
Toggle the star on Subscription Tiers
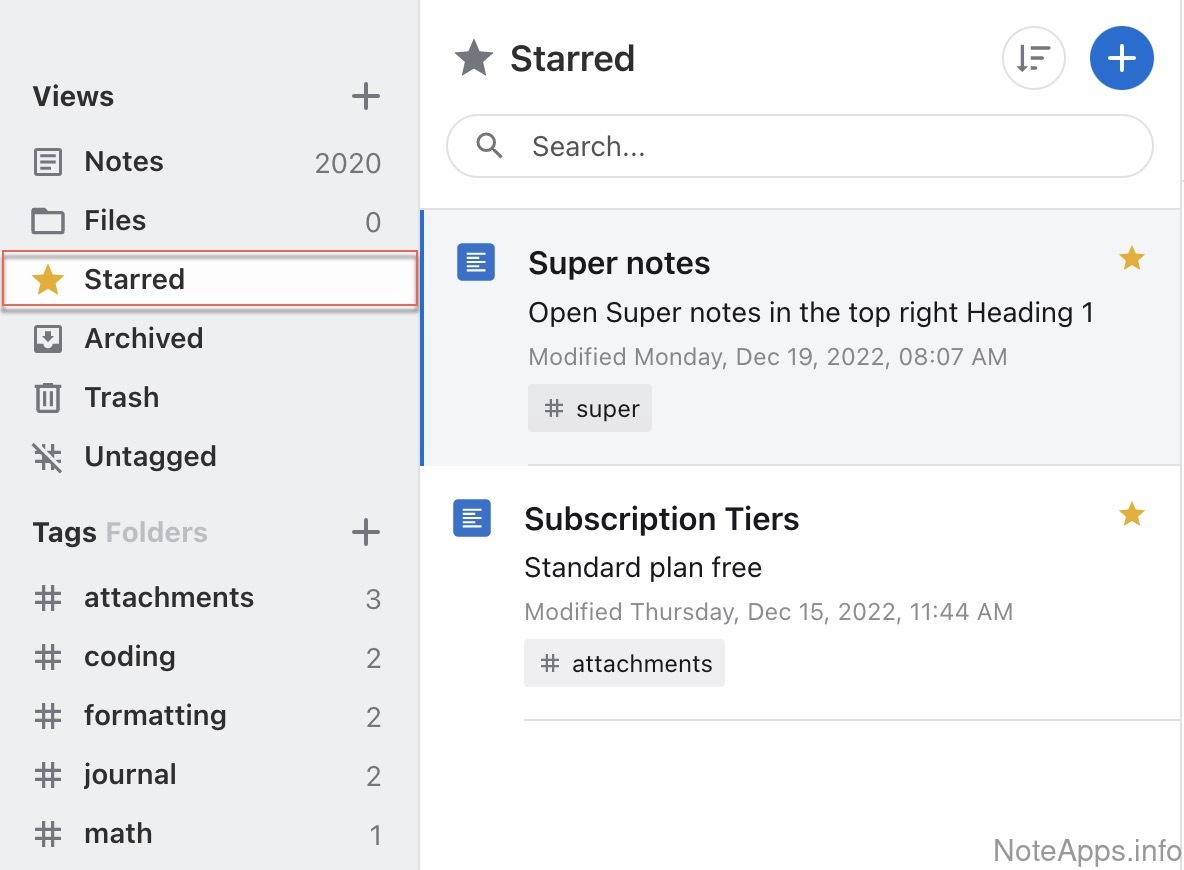click(1131, 515)
